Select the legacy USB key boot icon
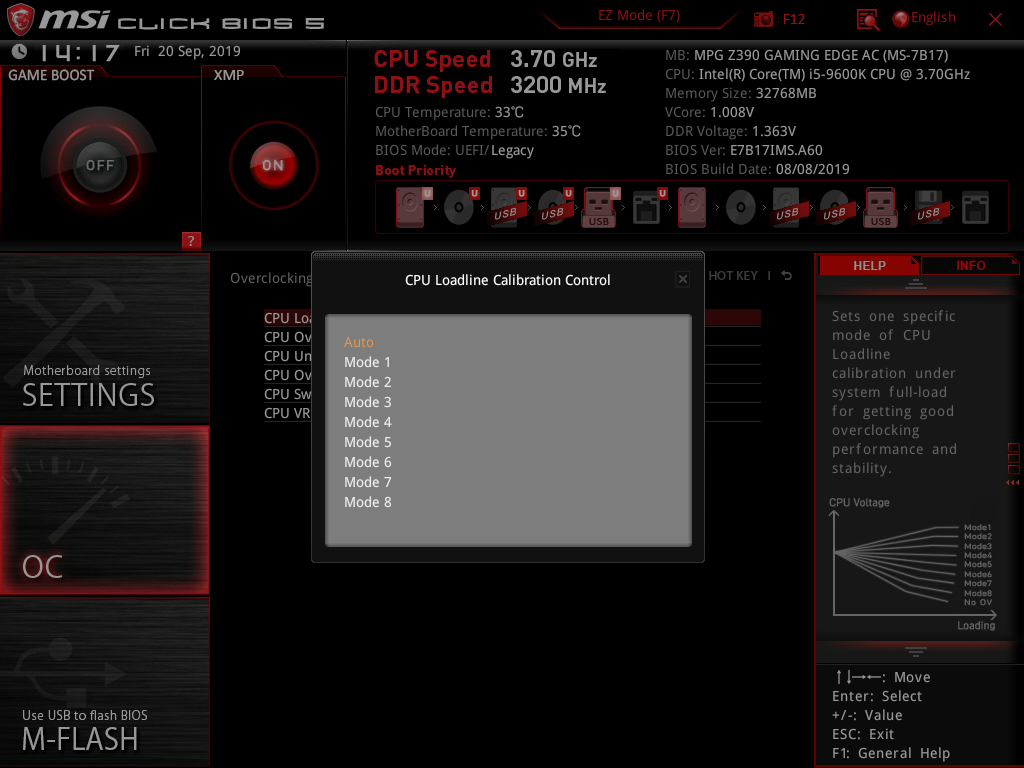This screenshot has width=1024, height=768. (881, 207)
